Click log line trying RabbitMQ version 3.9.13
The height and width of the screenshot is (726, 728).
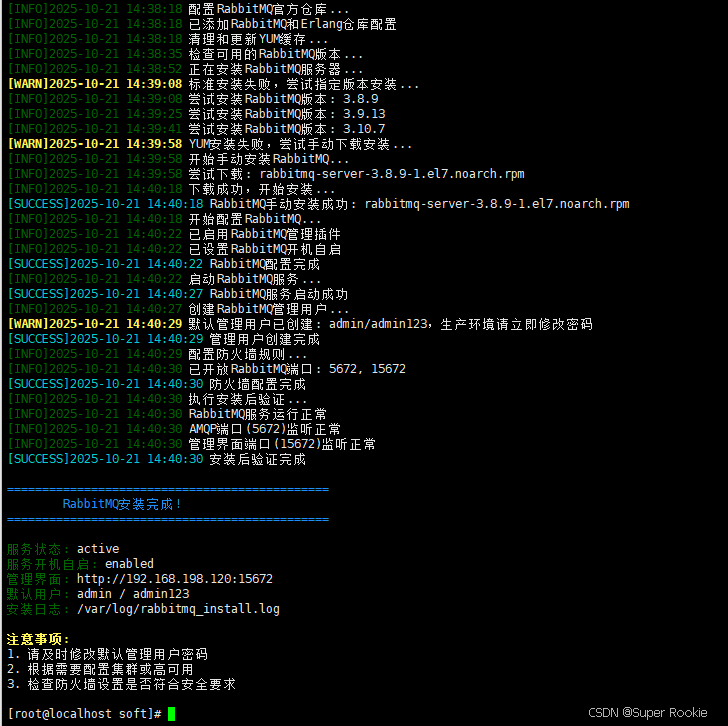point(196,114)
